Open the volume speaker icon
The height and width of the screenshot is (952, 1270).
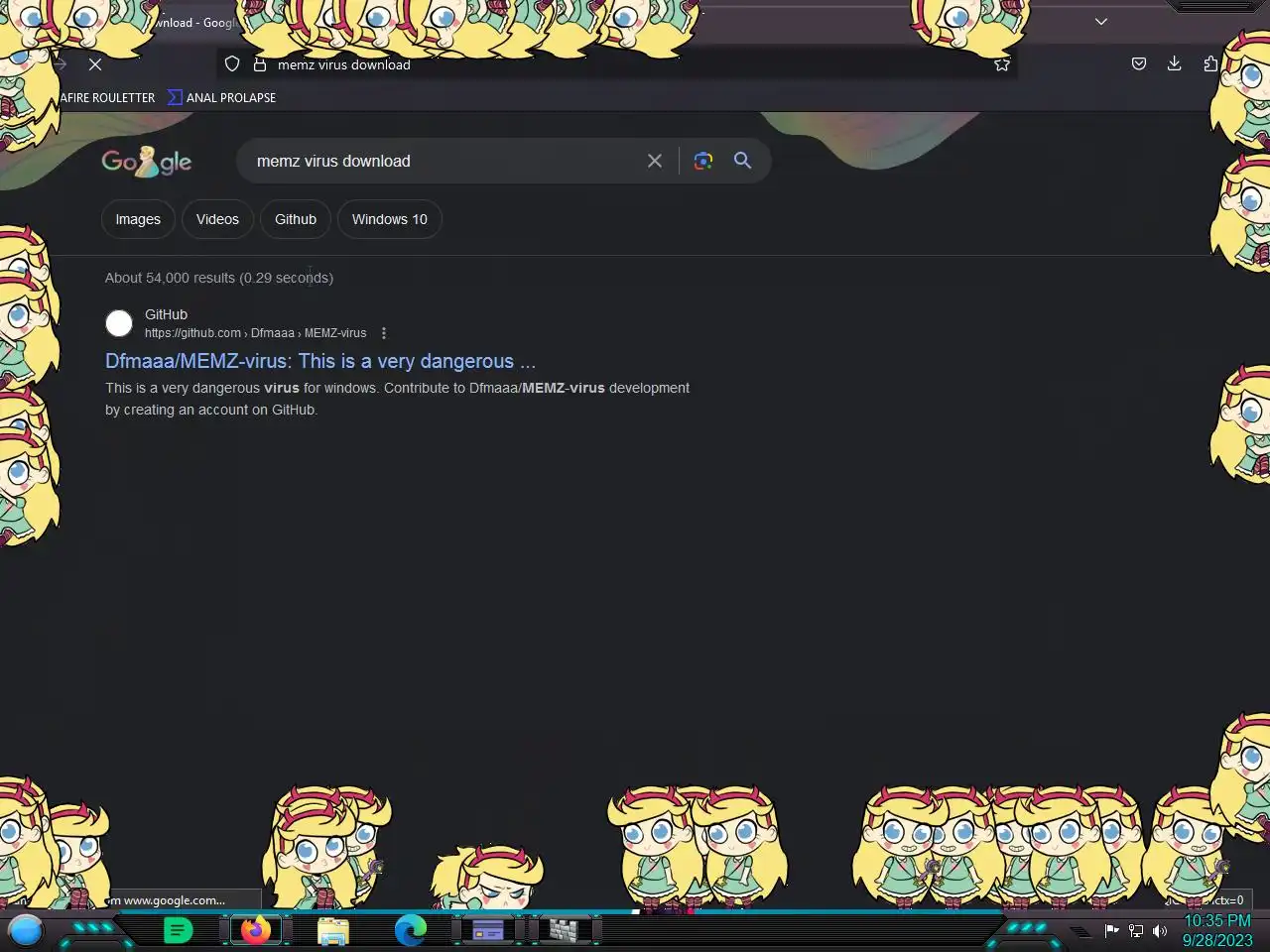1160,930
